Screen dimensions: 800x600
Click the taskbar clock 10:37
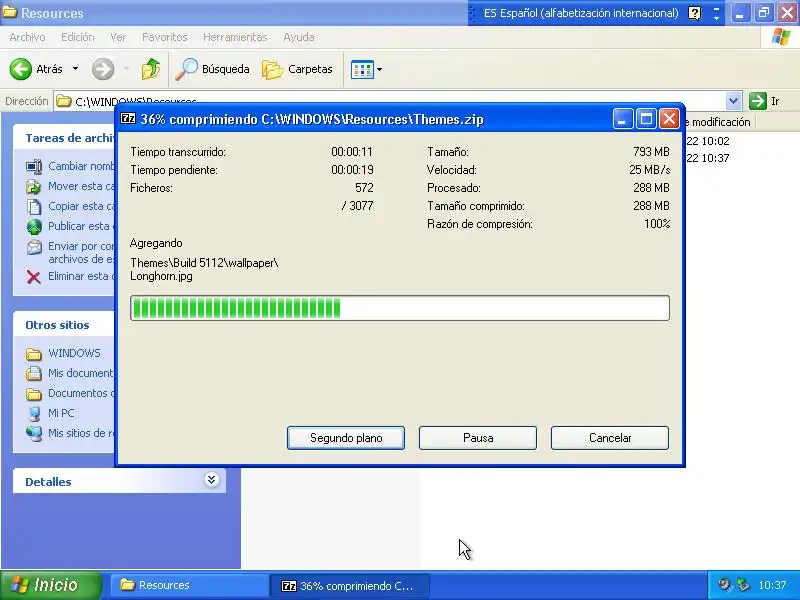click(772, 585)
